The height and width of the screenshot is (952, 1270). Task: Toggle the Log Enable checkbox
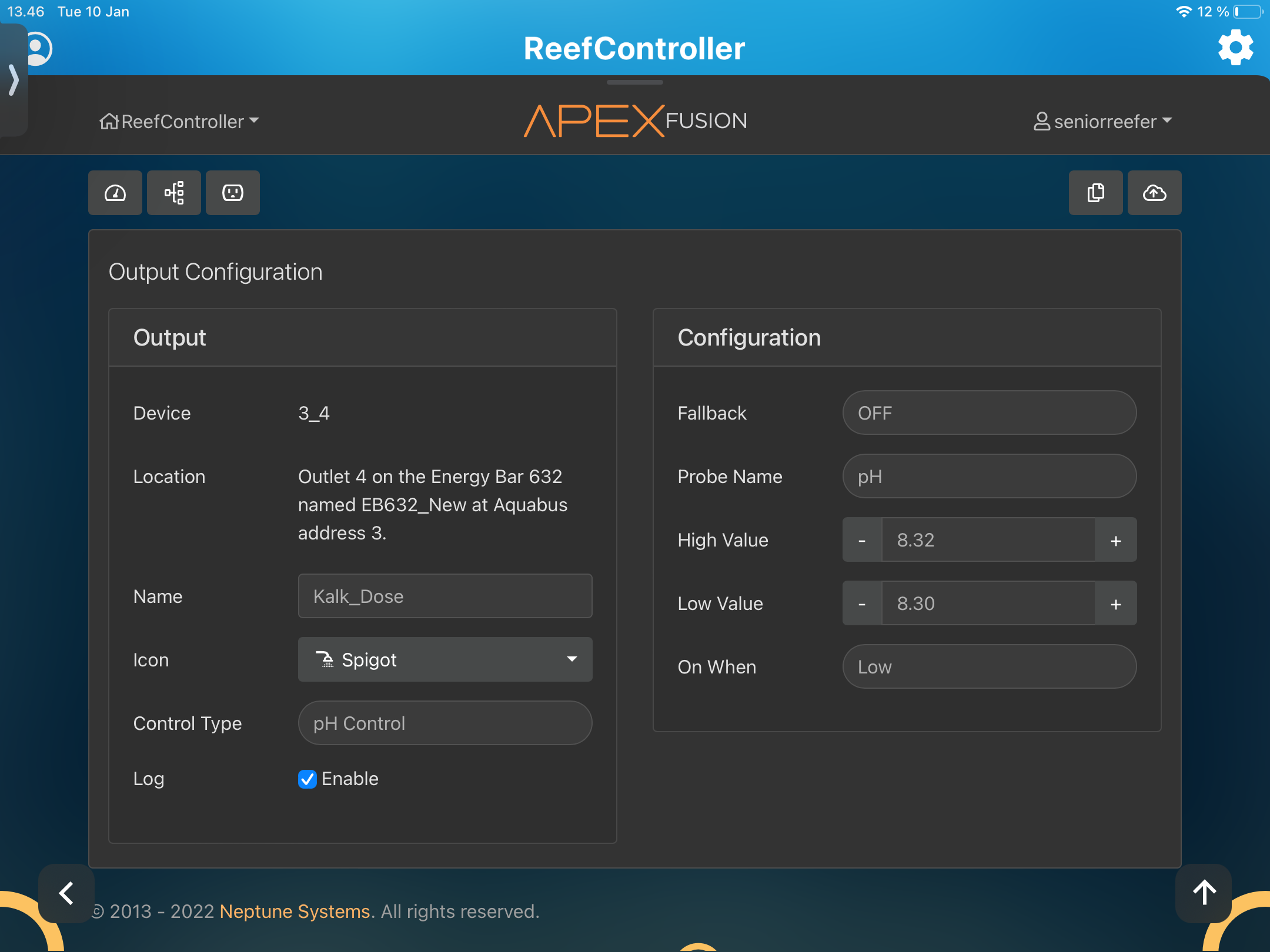click(308, 779)
